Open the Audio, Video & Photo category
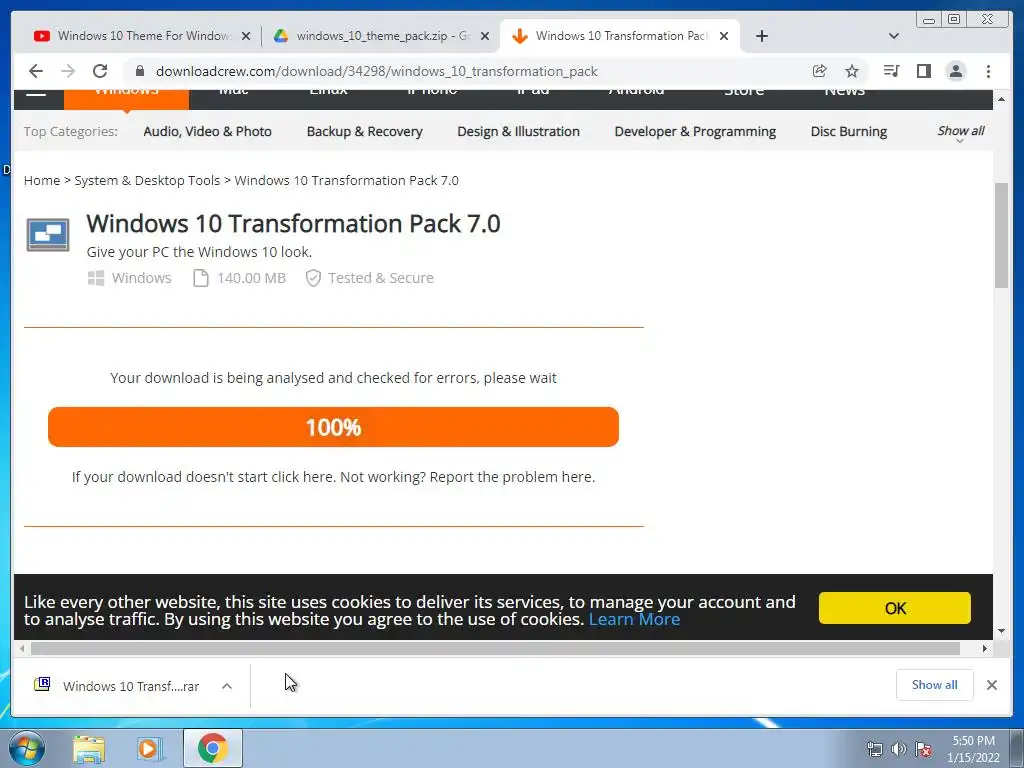The image size is (1024, 768). [x=208, y=131]
